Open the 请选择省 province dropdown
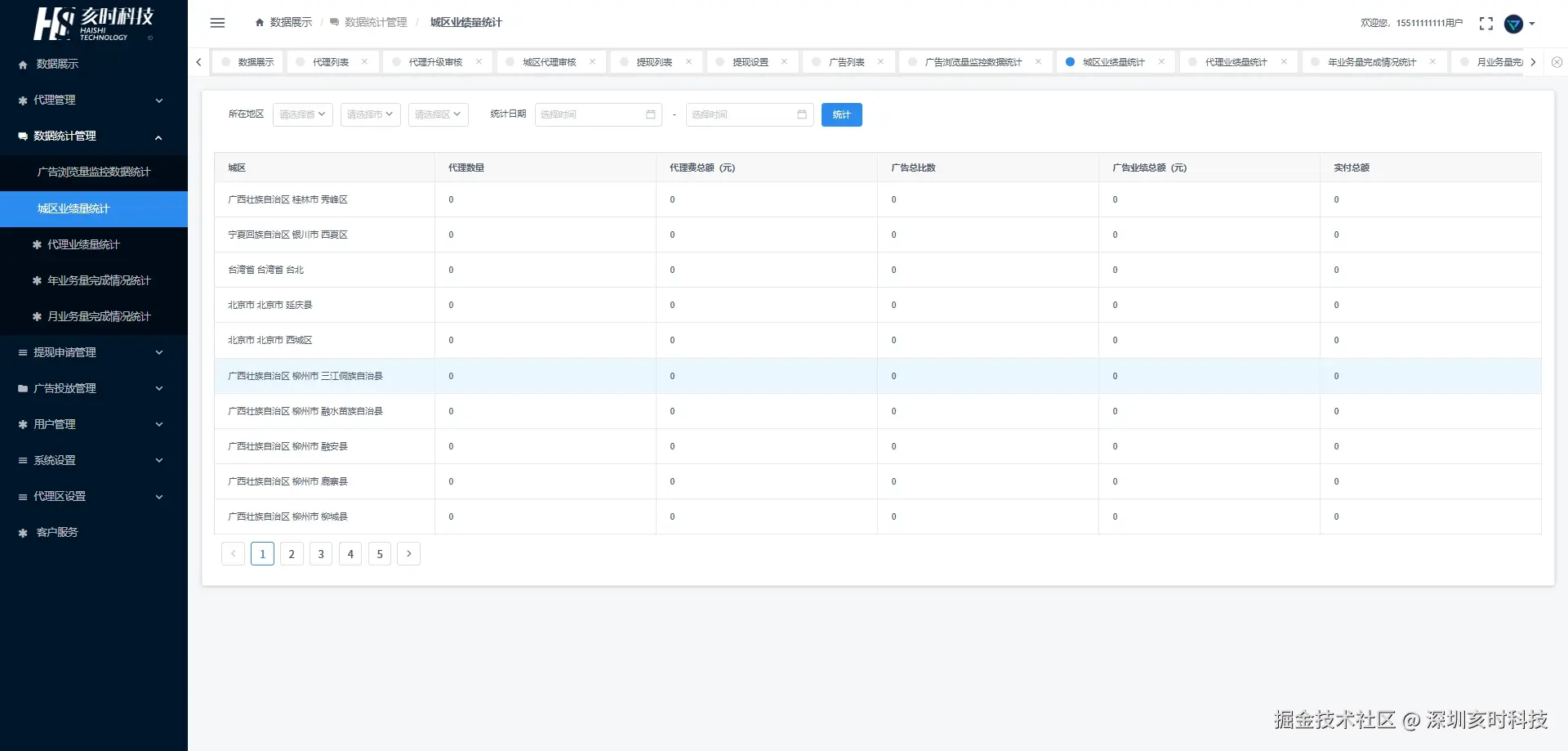 [x=302, y=114]
